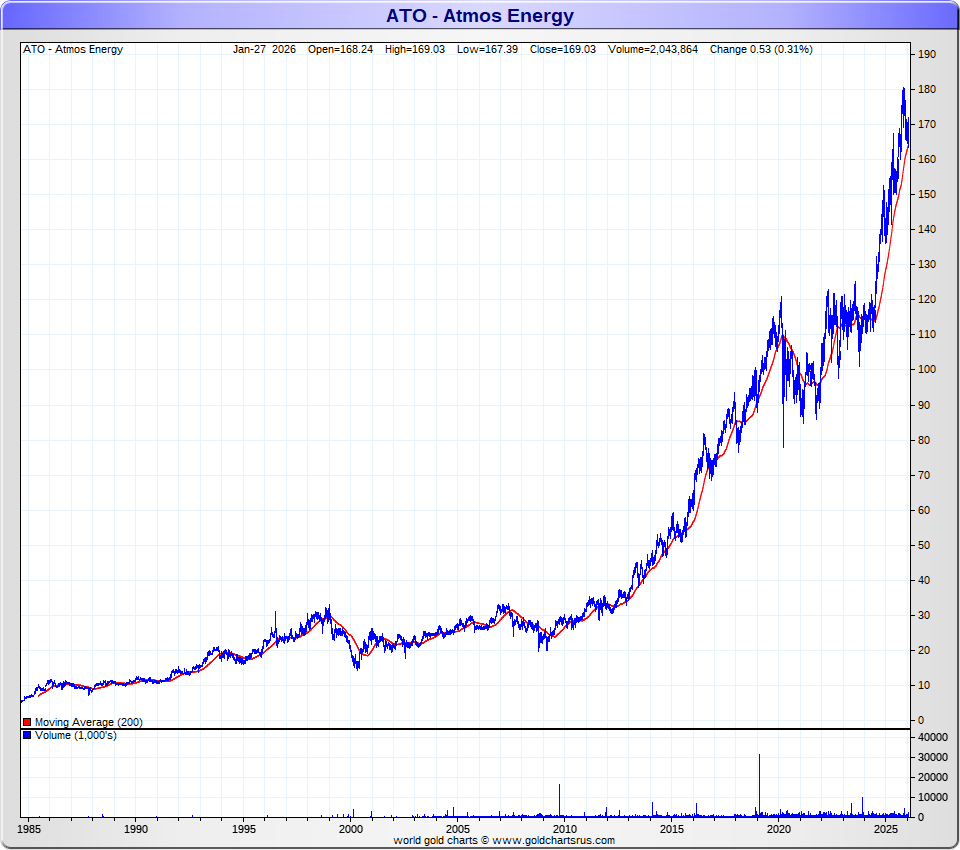Click the price peak near 180 in 2025

(904, 90)
